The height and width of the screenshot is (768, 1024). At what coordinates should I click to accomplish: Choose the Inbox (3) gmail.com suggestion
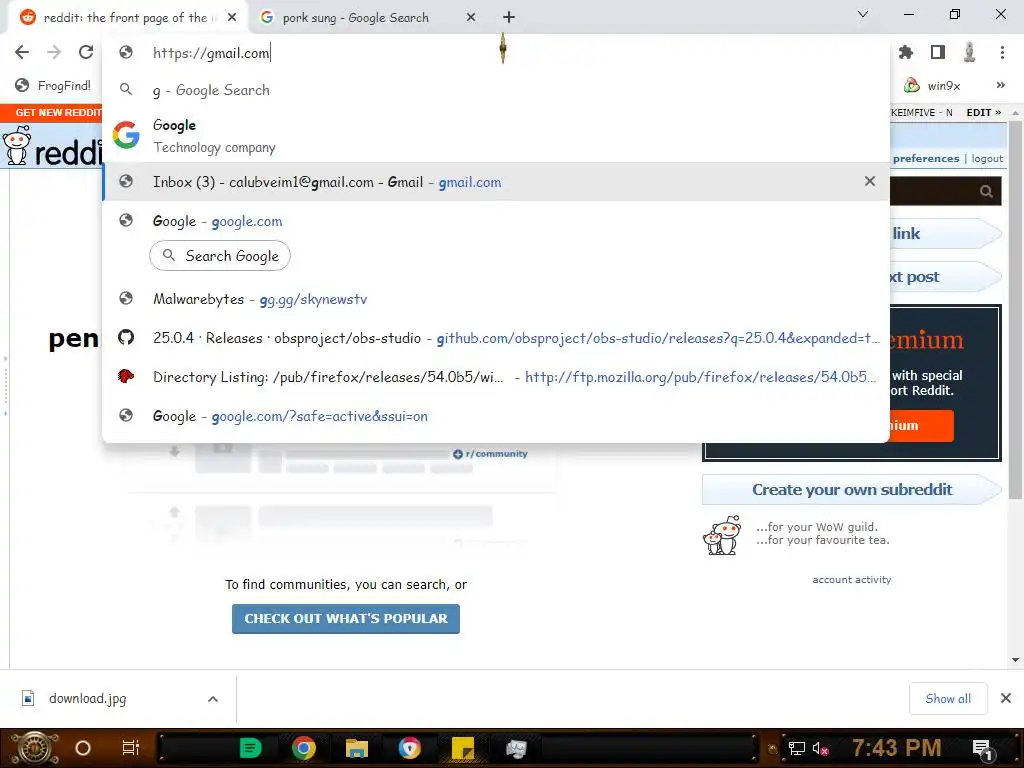[x=496, y=182]
